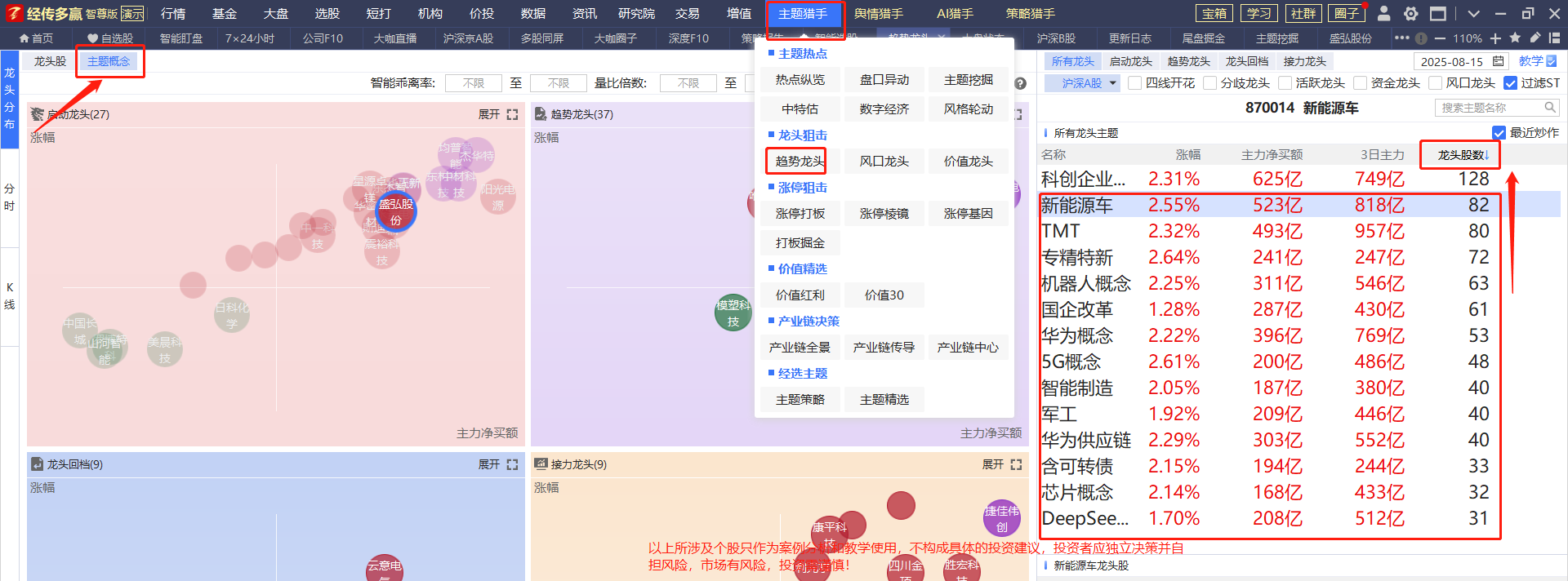Screen dimensions: 1568x581
Task: Zoom in with the plus icon
Action: click(1495, 38)
